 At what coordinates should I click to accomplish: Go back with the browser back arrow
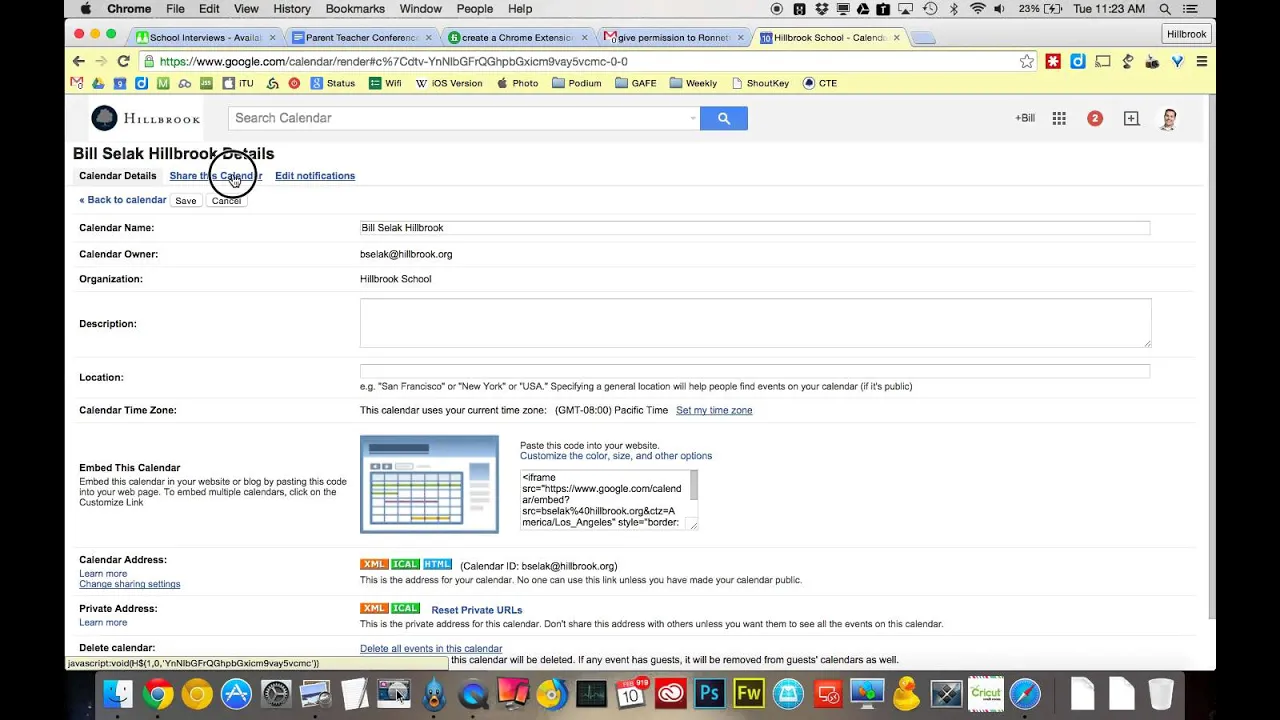tap(79, 61)
